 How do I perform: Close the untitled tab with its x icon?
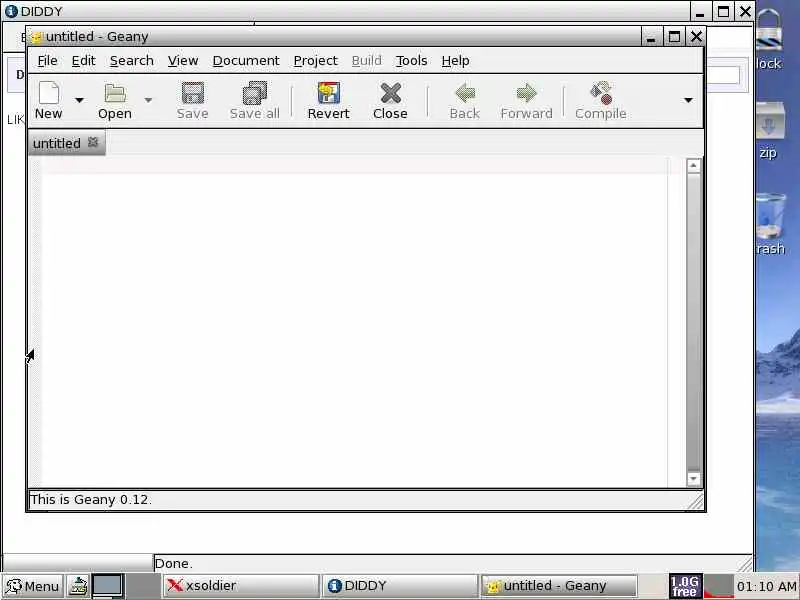pyautogui.click(x=93, y=142)
